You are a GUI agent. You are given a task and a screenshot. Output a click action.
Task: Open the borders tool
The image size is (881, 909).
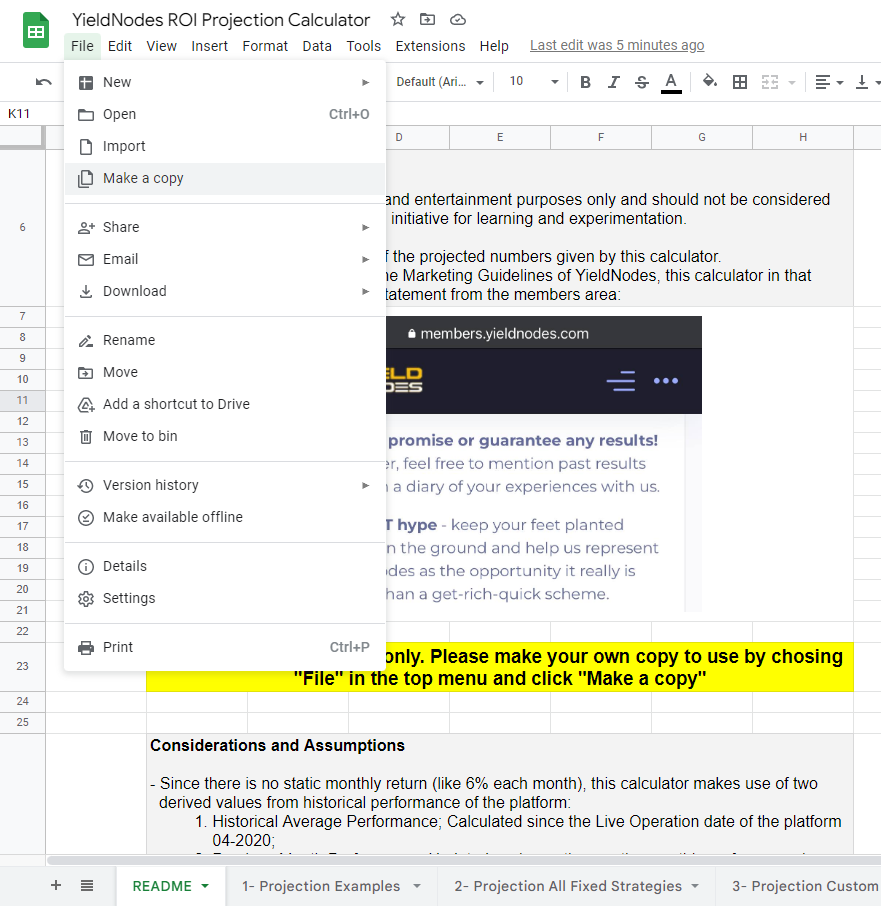click(740, 82)
